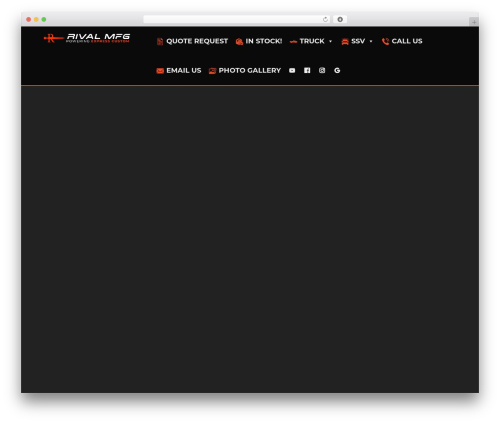
Task: Open the Google icon link
Action: pyautogui.click(x=337, y=70)
